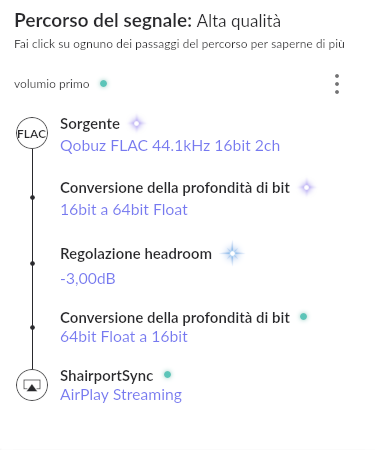Viewport: 375px width, 450px height.
Task: Click the AirPlay output circle icon
Action: tap(32, 385)
